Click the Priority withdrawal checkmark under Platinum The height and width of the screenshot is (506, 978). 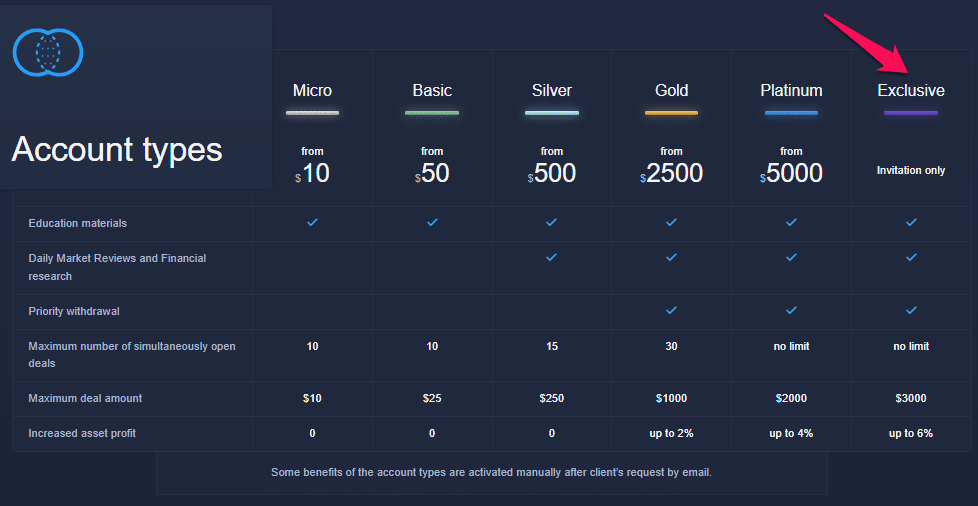791,310
